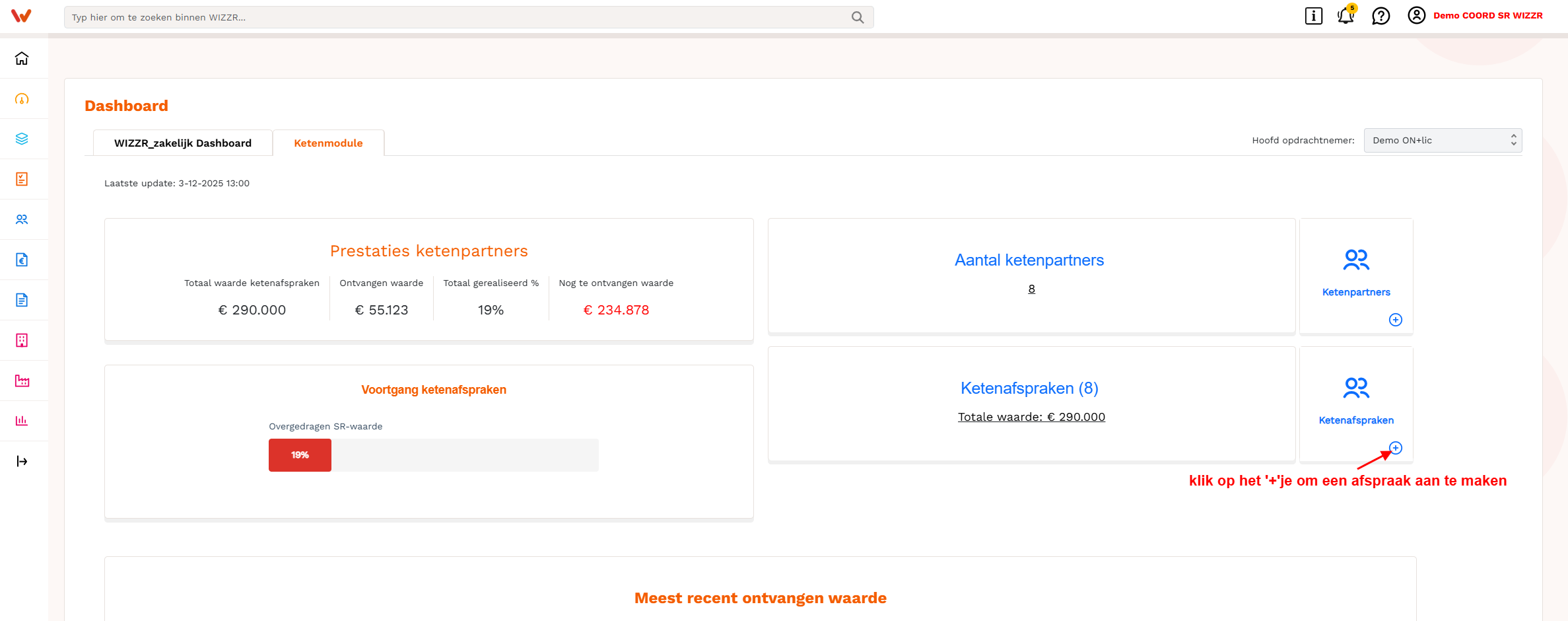Image resolution: width=1568 pixels, height=621 pixels.
Task: Click the Prestaties ketenpartners heading
Action: 429,251
